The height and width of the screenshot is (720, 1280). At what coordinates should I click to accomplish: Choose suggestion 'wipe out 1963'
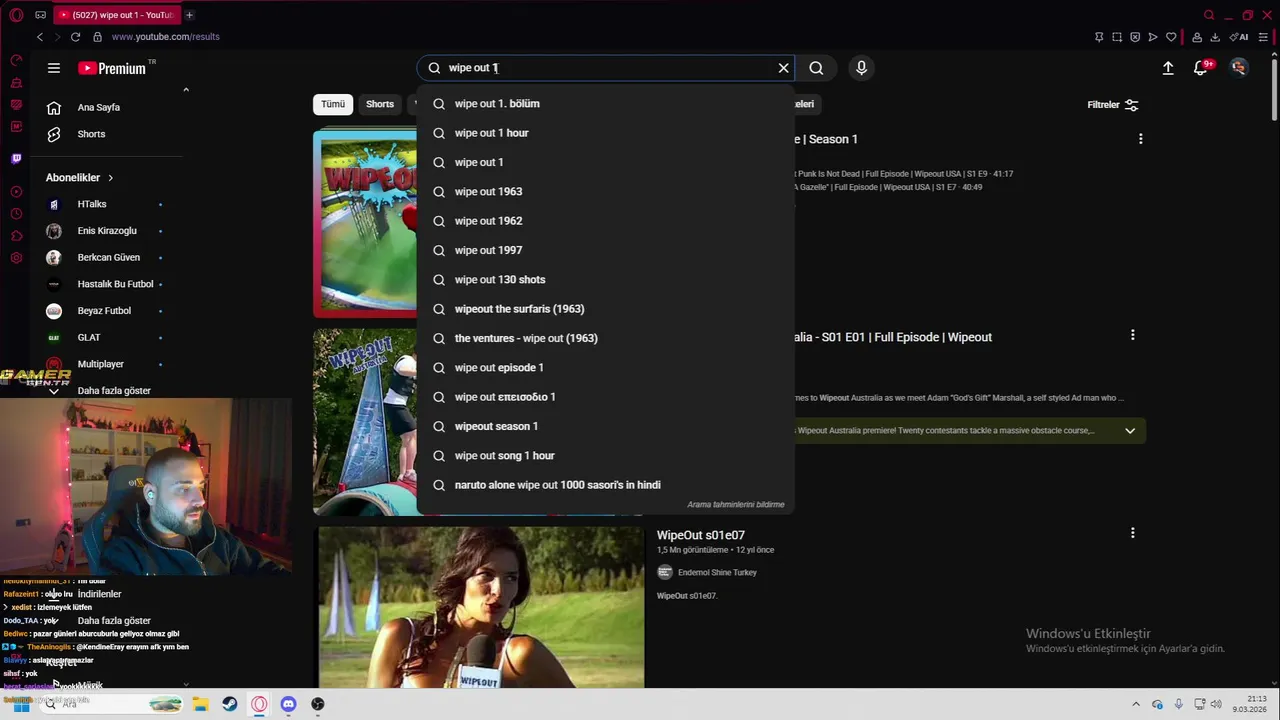click(606, 192)
